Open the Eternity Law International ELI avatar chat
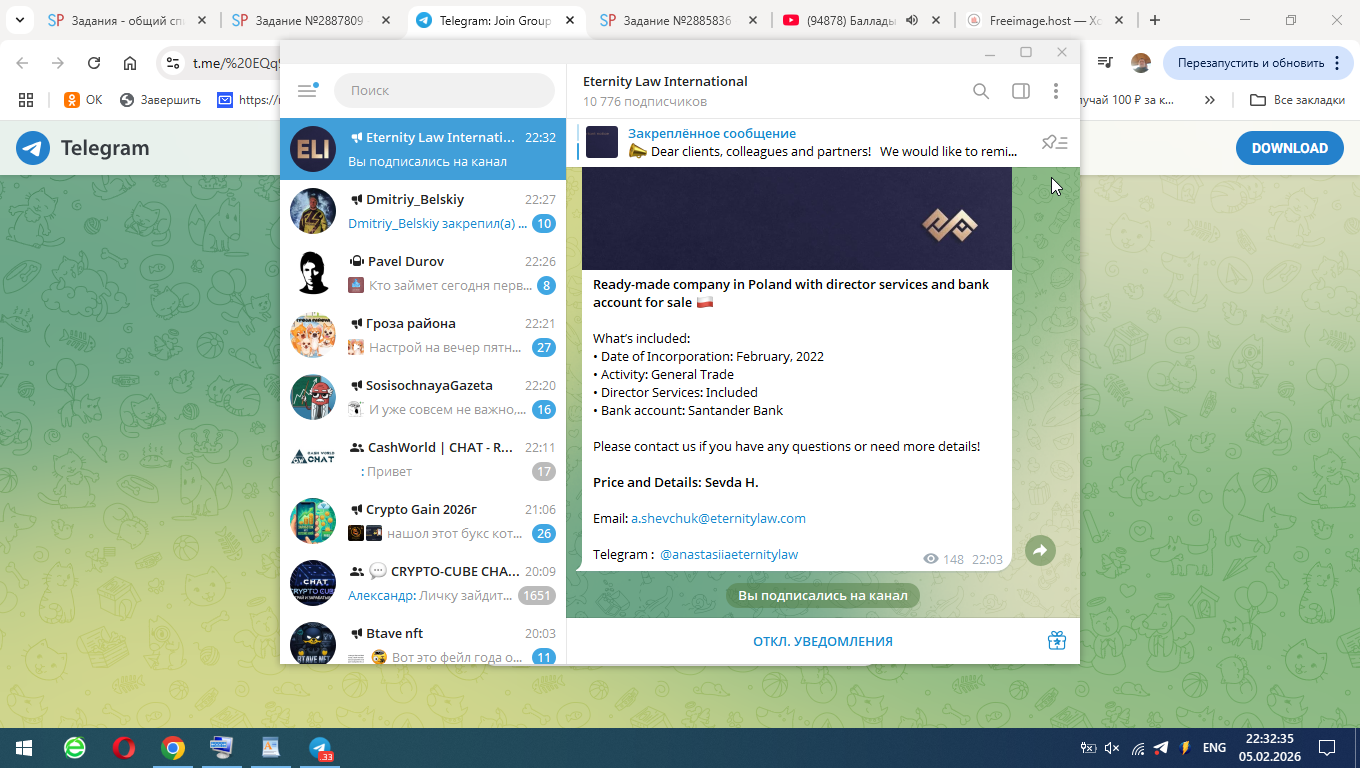This screenshot has width=1360, height=768. pos(313,149)
